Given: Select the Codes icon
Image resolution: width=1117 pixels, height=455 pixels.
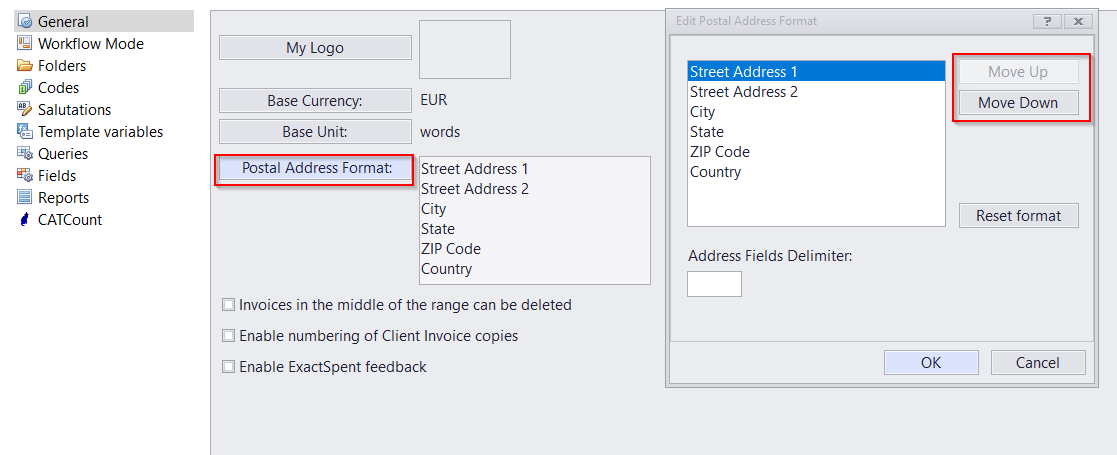Looking at the screenshot, I should point(25,88).
